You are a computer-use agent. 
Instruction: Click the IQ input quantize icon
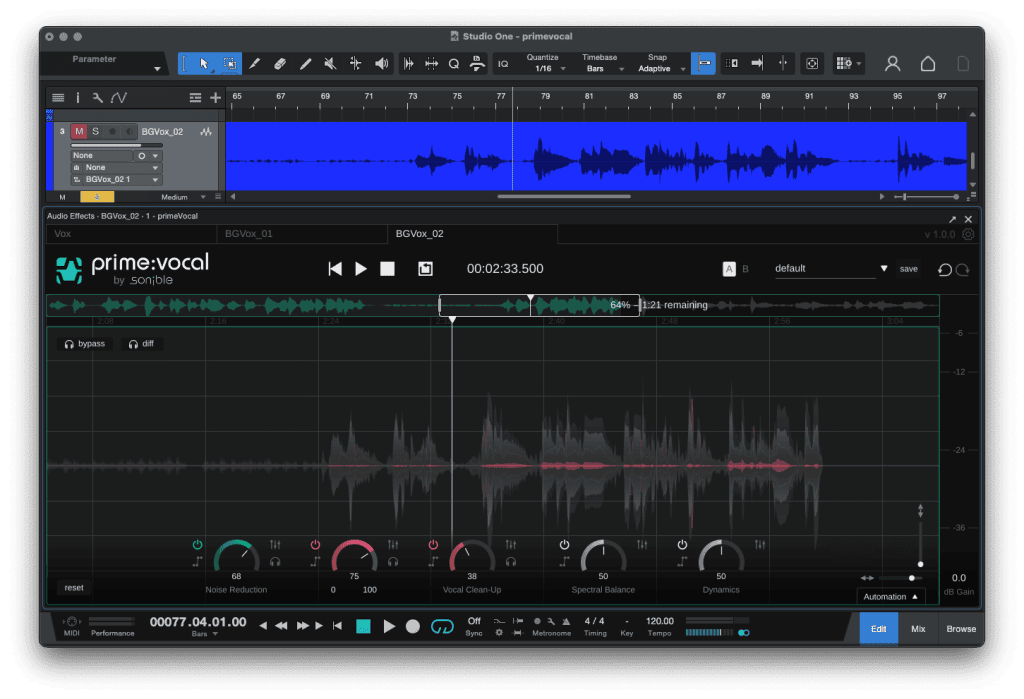tap(503, 64)
